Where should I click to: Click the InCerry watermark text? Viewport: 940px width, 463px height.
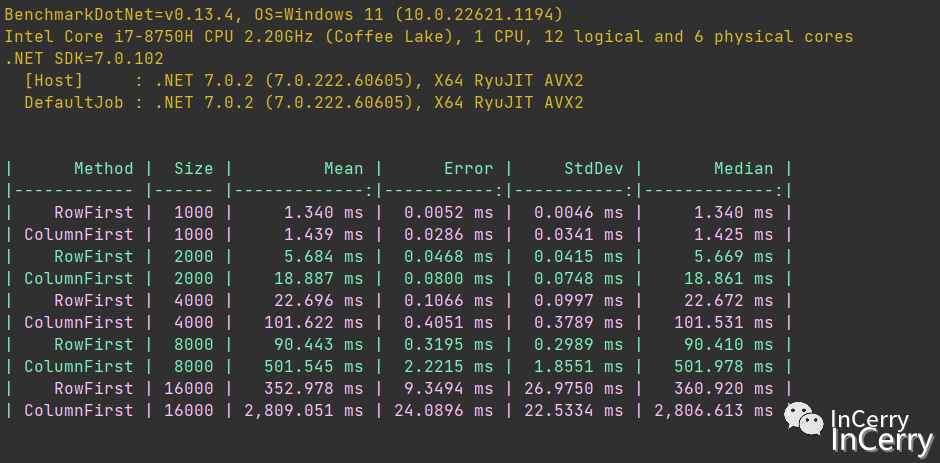pyautogui.click(x=882, y=432)
